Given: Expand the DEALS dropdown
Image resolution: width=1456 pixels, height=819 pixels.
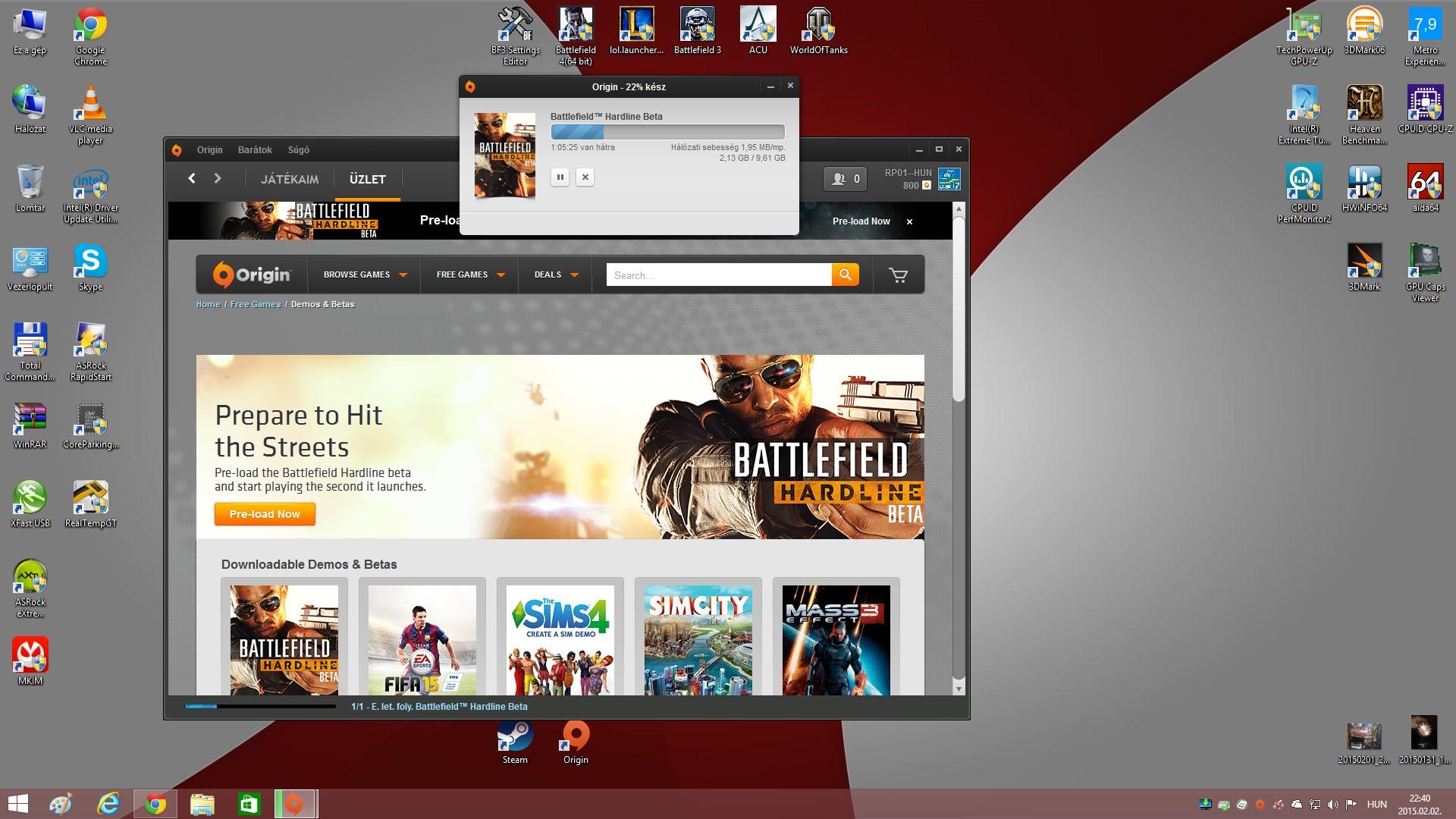Looking at the screenshot, I should click(x=557, y=275).
